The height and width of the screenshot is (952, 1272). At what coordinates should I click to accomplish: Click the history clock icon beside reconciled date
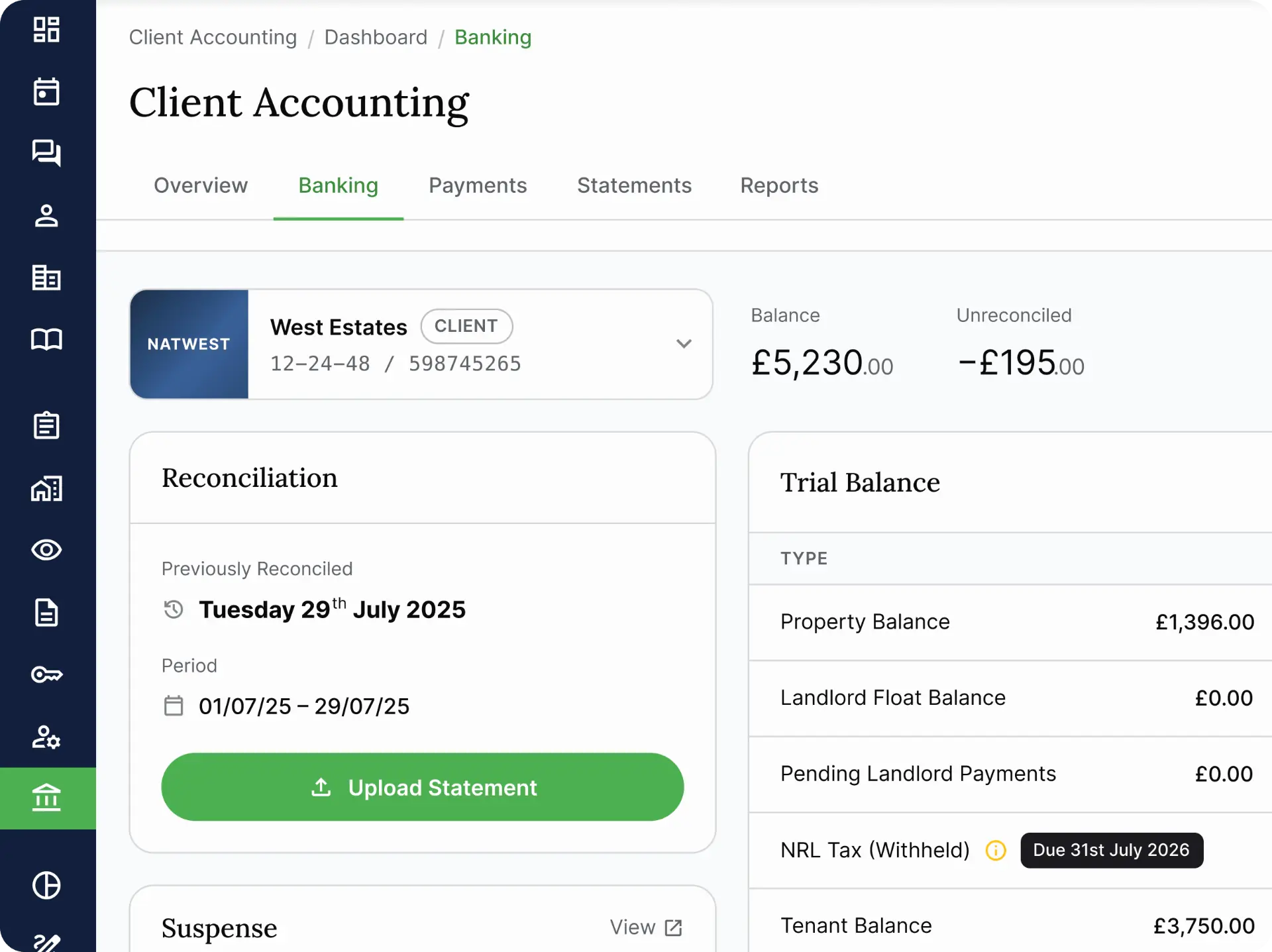click(174, 609)
